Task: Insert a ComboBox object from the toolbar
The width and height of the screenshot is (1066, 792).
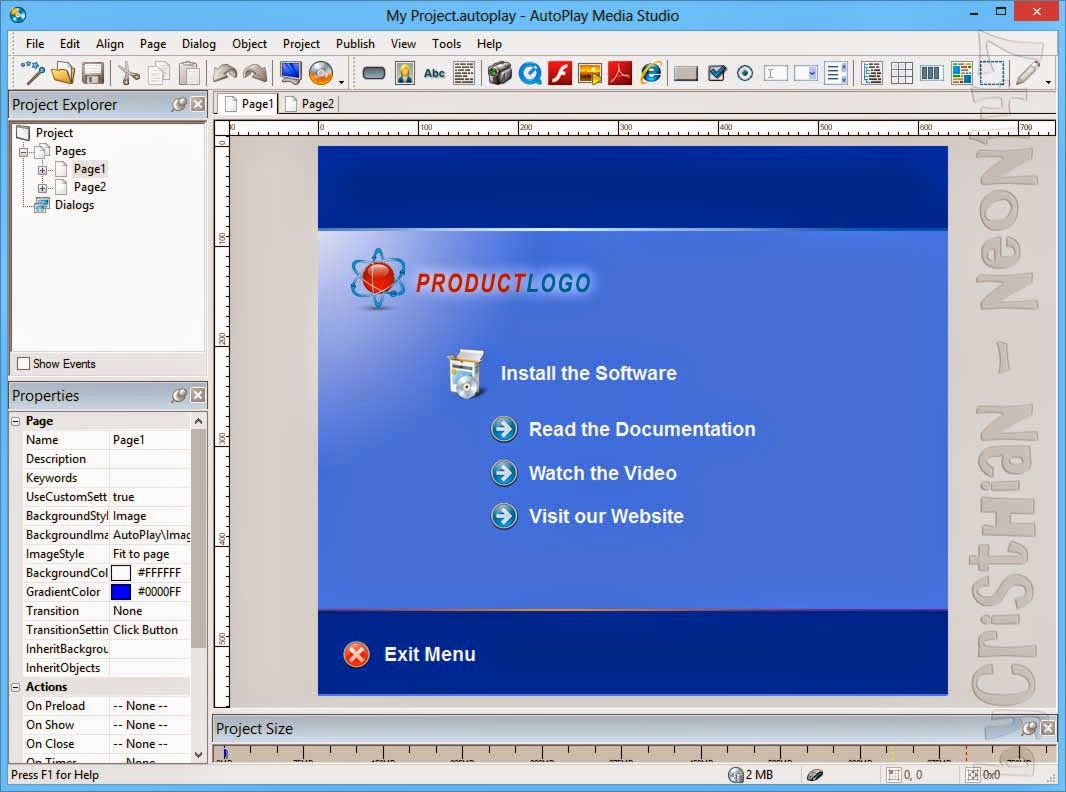Action: tap(806, 73)
